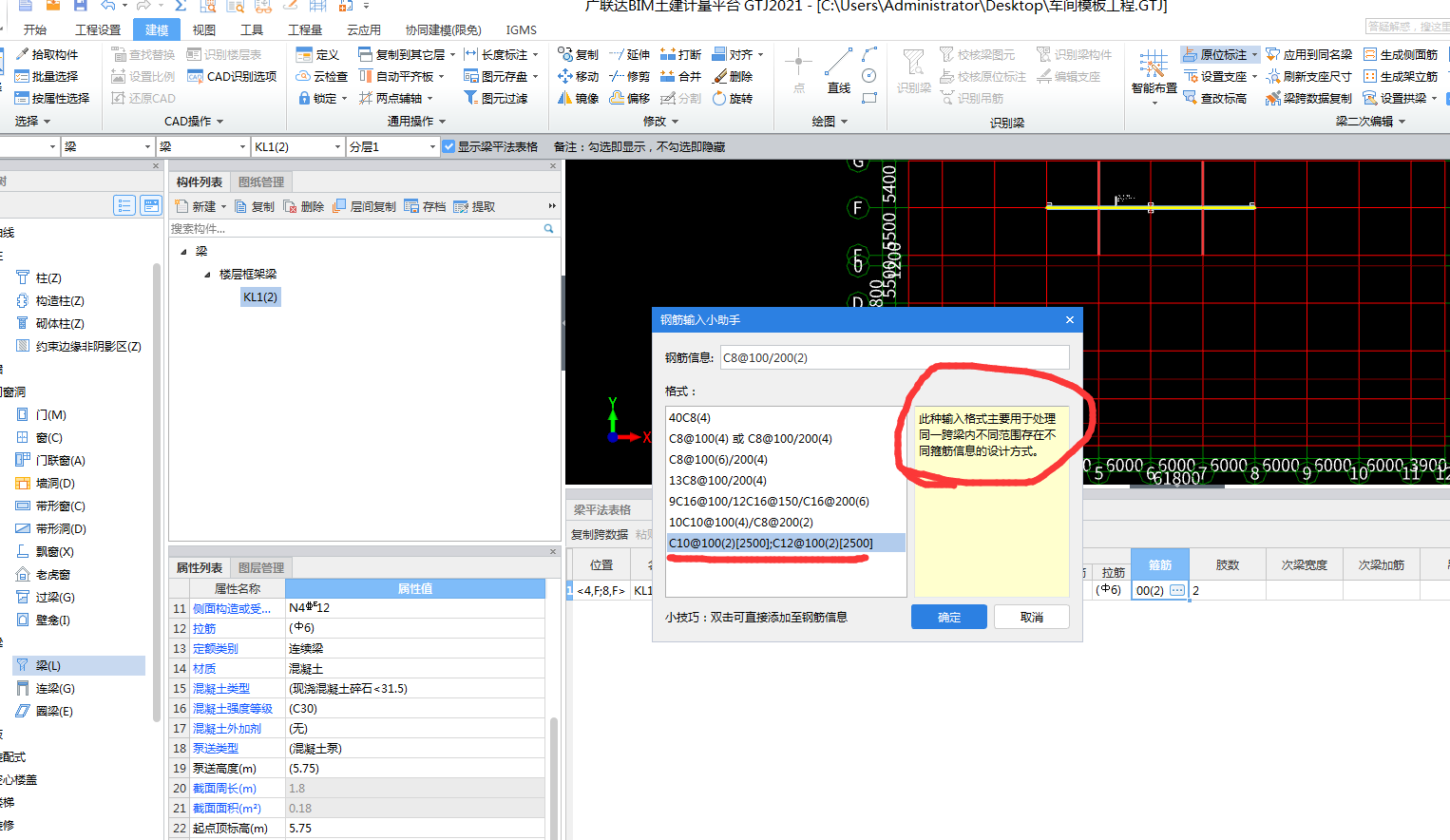Select 梁(L) beam item in navigation
The width and height of the screenshot is (1450, 840).
[80, 665]
